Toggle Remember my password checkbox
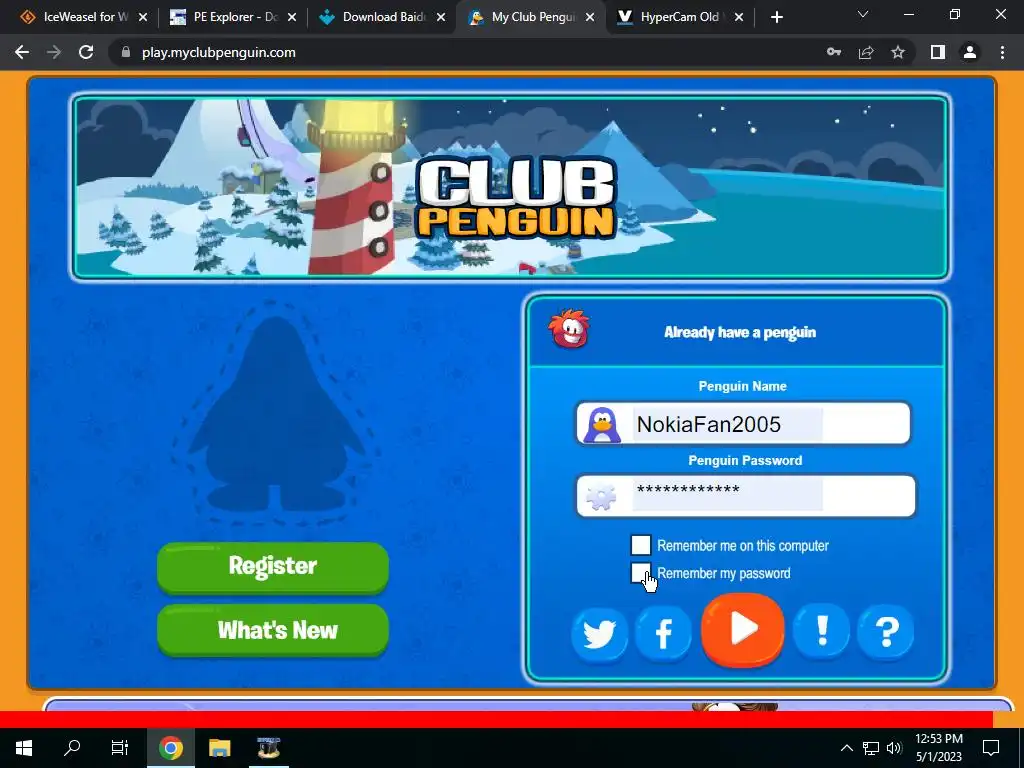The height and width of the screenshot is (768, 1024). 641,573
